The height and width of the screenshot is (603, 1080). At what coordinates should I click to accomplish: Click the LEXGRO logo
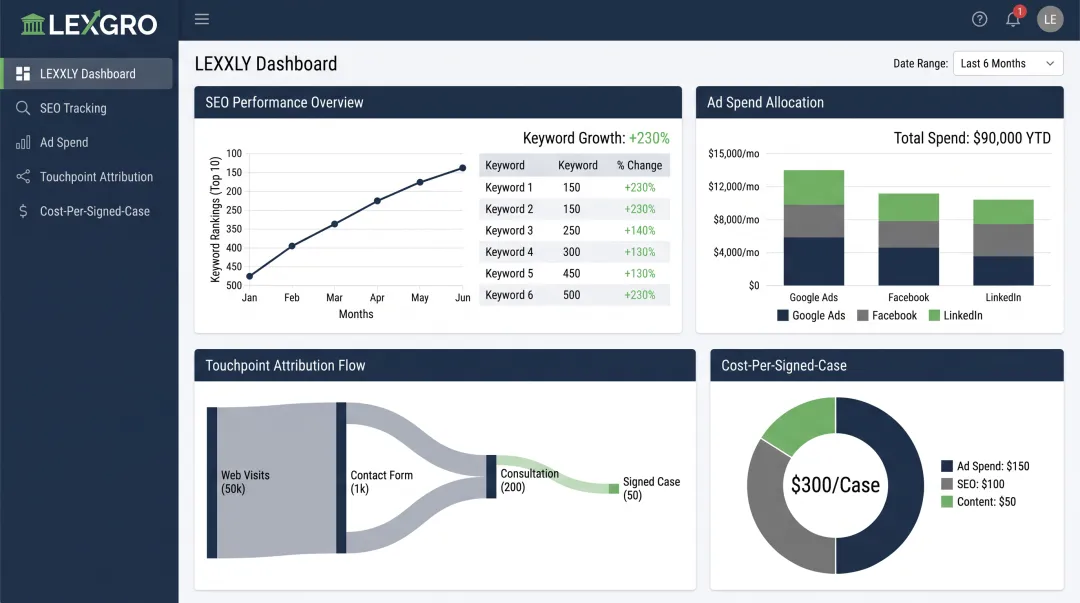click(x=89, y=23)
